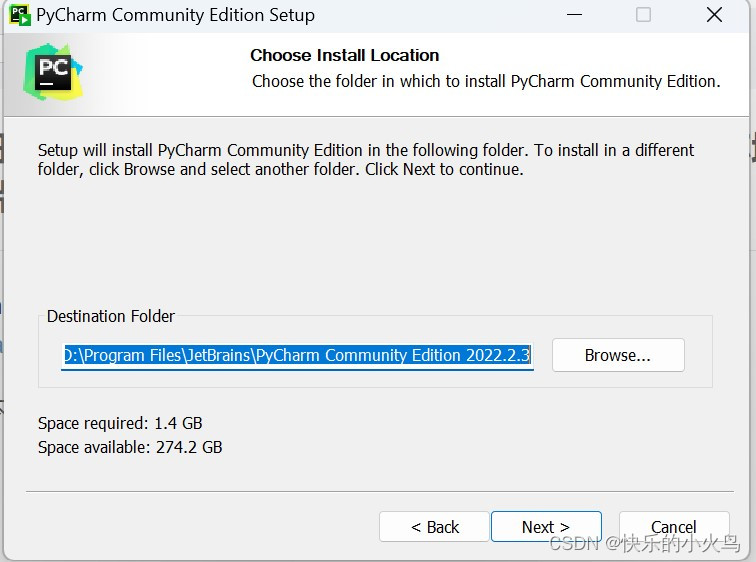Click the 'Choose Install Location' heading

(x=345, y=55)
